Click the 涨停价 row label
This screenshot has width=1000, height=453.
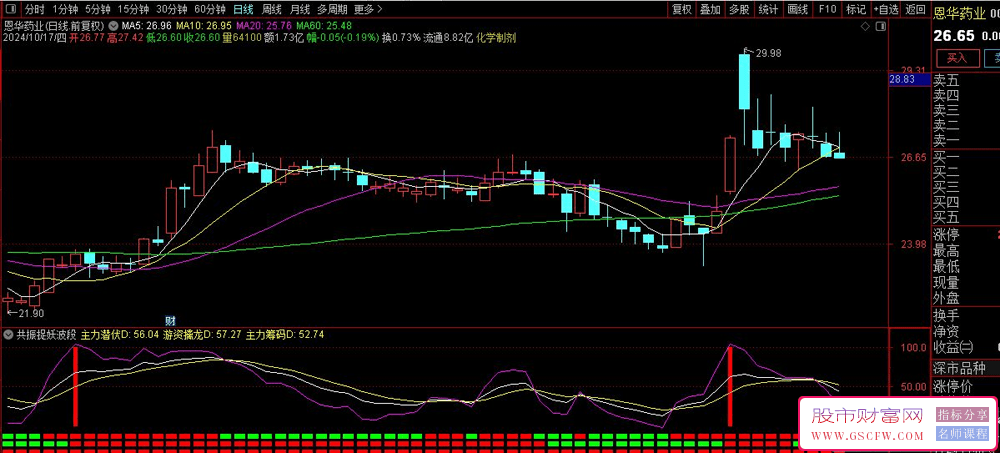tap(953, 385)
